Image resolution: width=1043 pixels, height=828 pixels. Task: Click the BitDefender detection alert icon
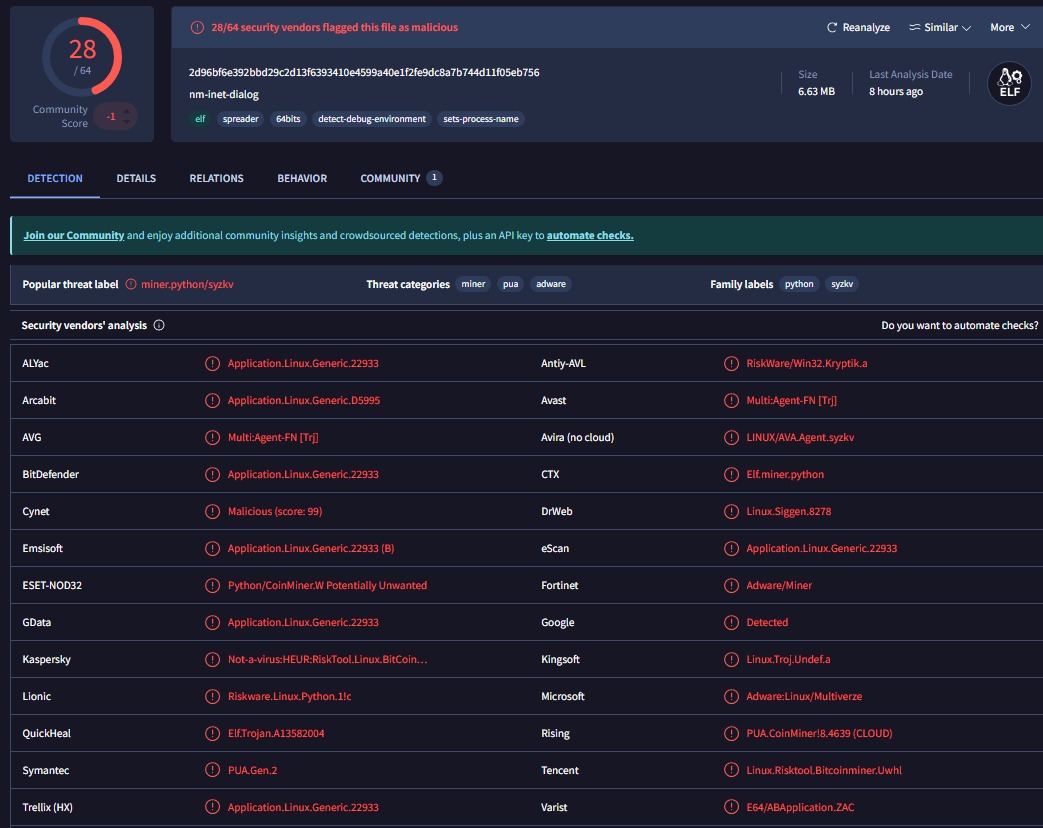point(212,474)
